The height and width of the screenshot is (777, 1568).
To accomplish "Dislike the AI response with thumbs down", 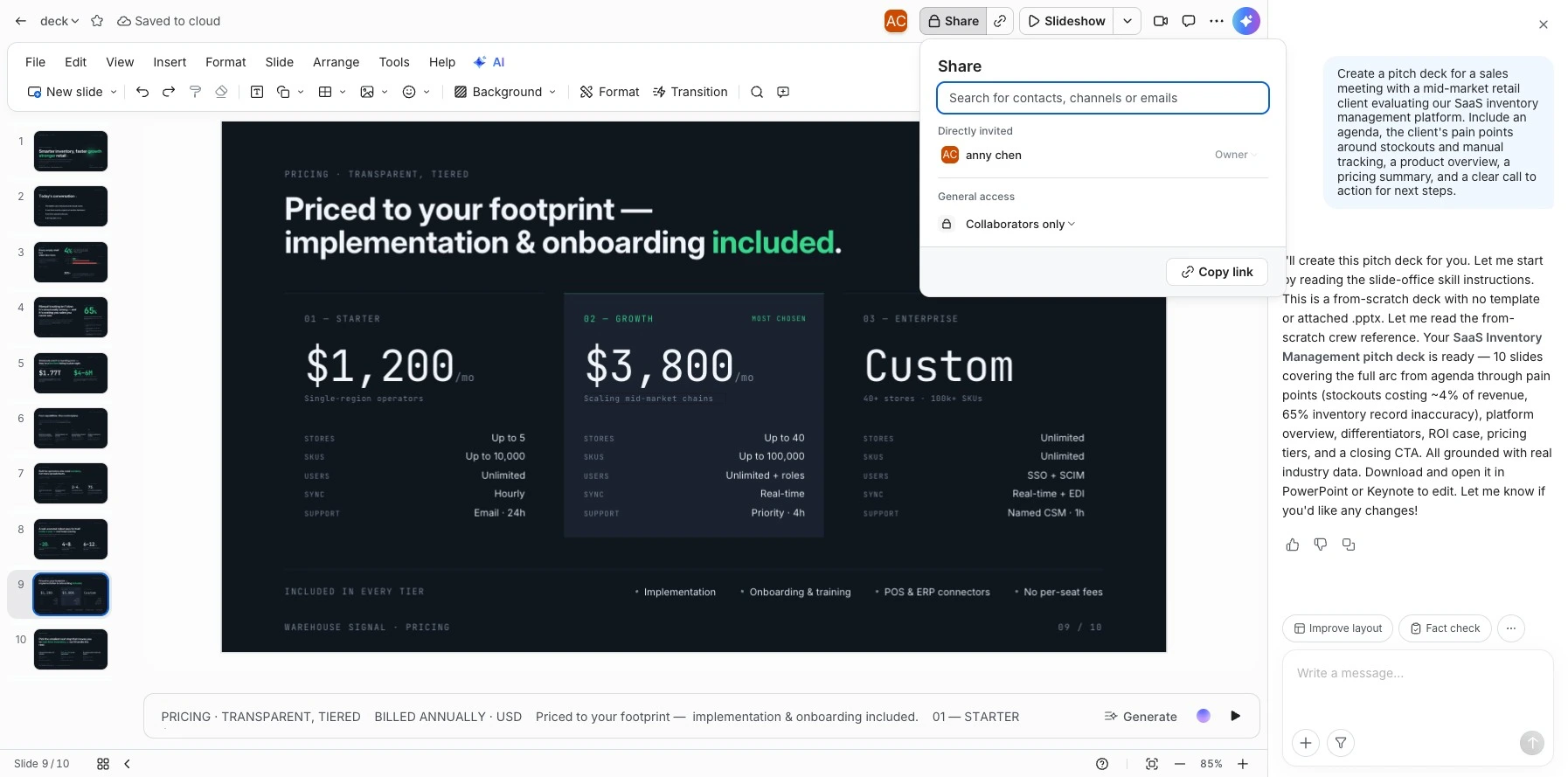I will 1321,545.
